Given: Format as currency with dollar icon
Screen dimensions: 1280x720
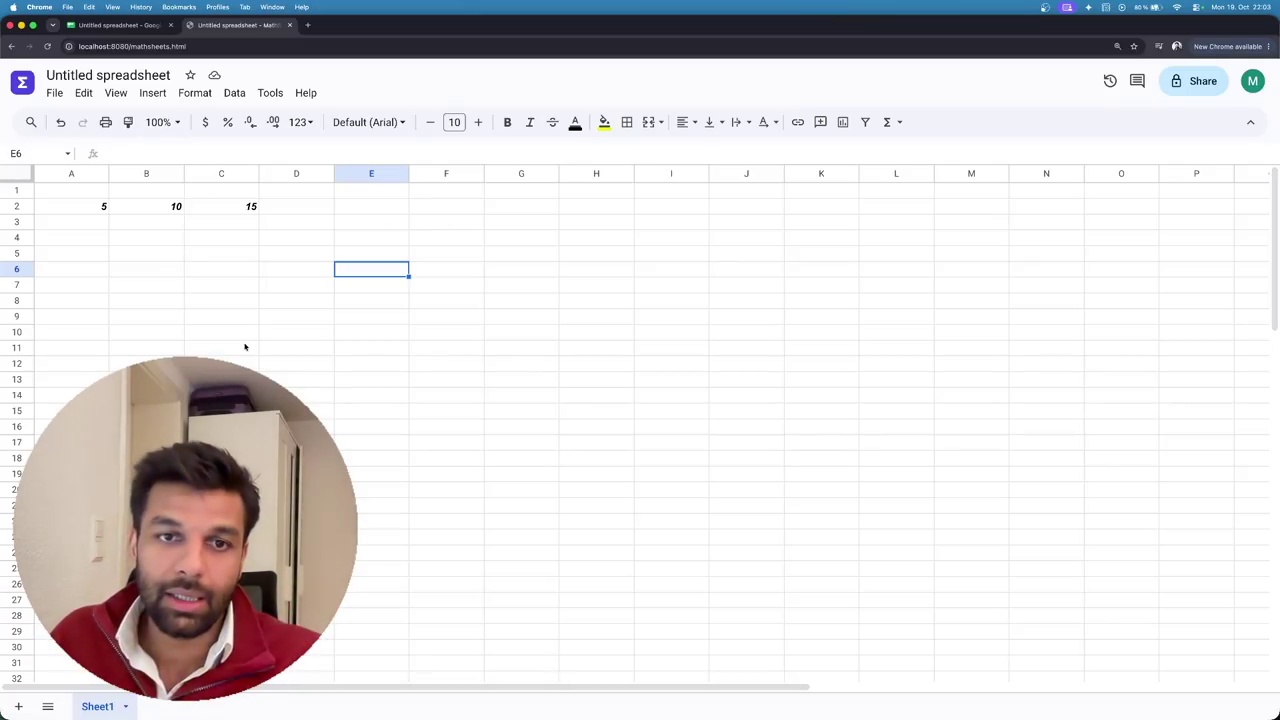Looking at the screenshot, I should click(x=205, y=122).
